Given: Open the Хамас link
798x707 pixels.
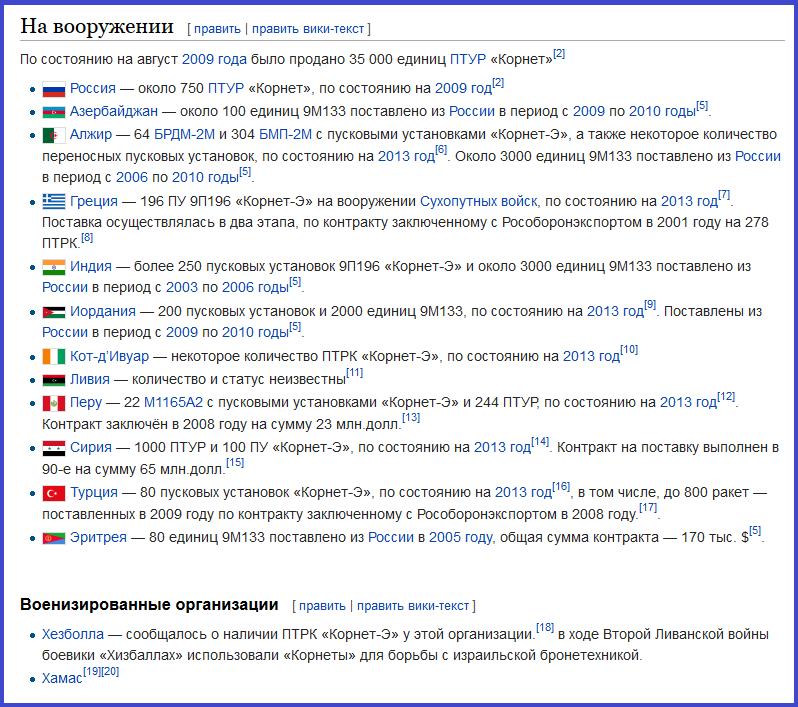Looking at the screenshot, I should tap(62, 678).
